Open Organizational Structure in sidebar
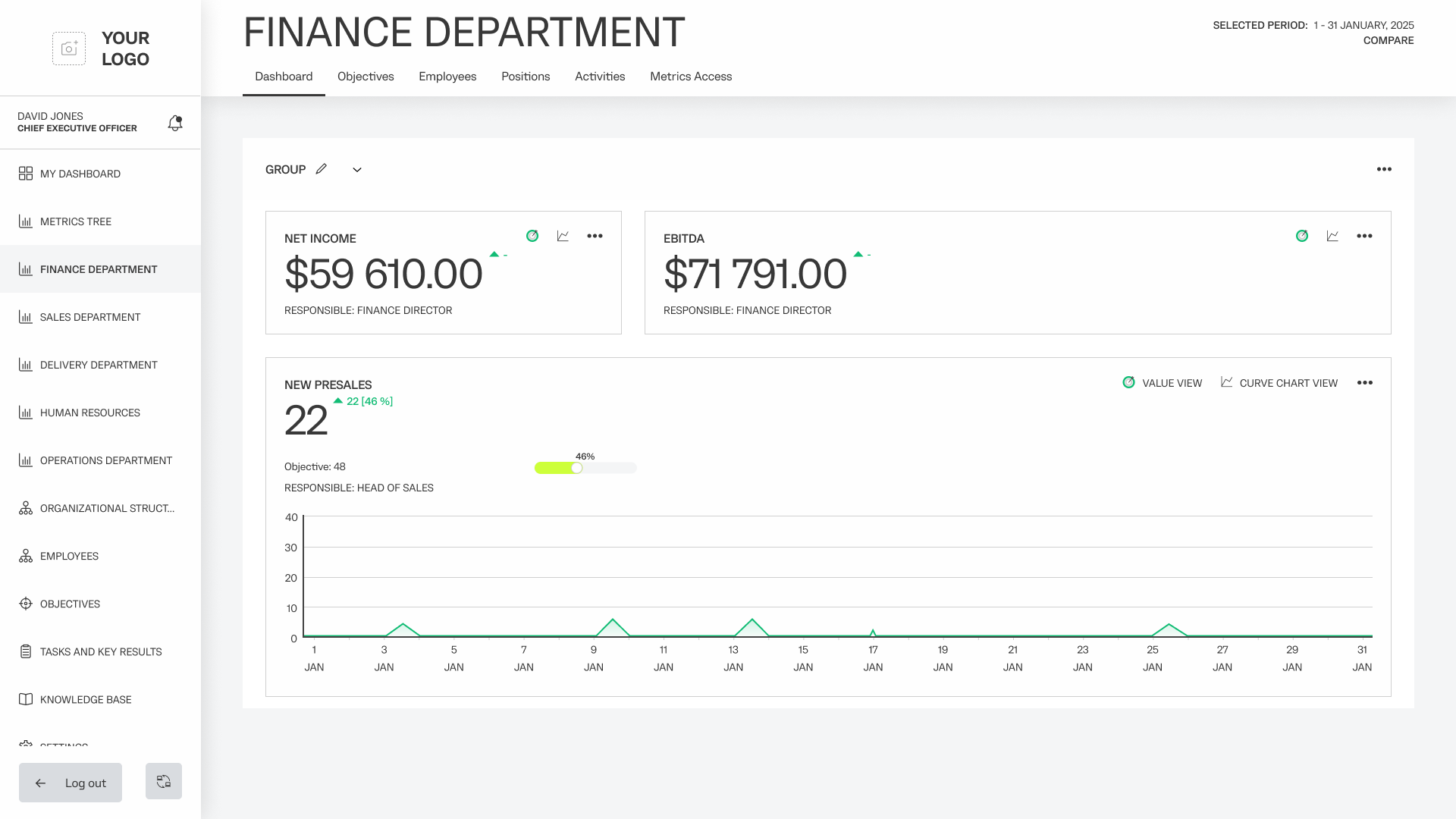This screenshot has width=1456, height=819. coord(107,508)
